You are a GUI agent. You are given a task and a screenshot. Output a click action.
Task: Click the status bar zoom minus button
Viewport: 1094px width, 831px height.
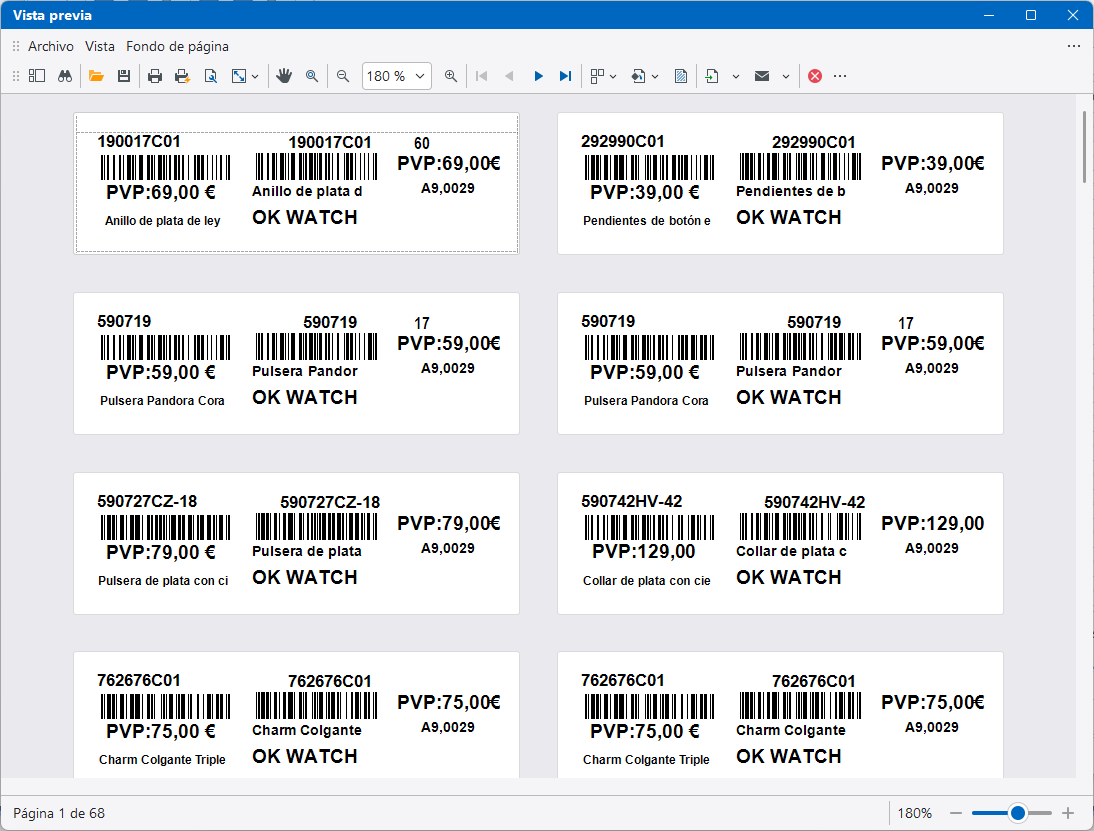[956, 813]
